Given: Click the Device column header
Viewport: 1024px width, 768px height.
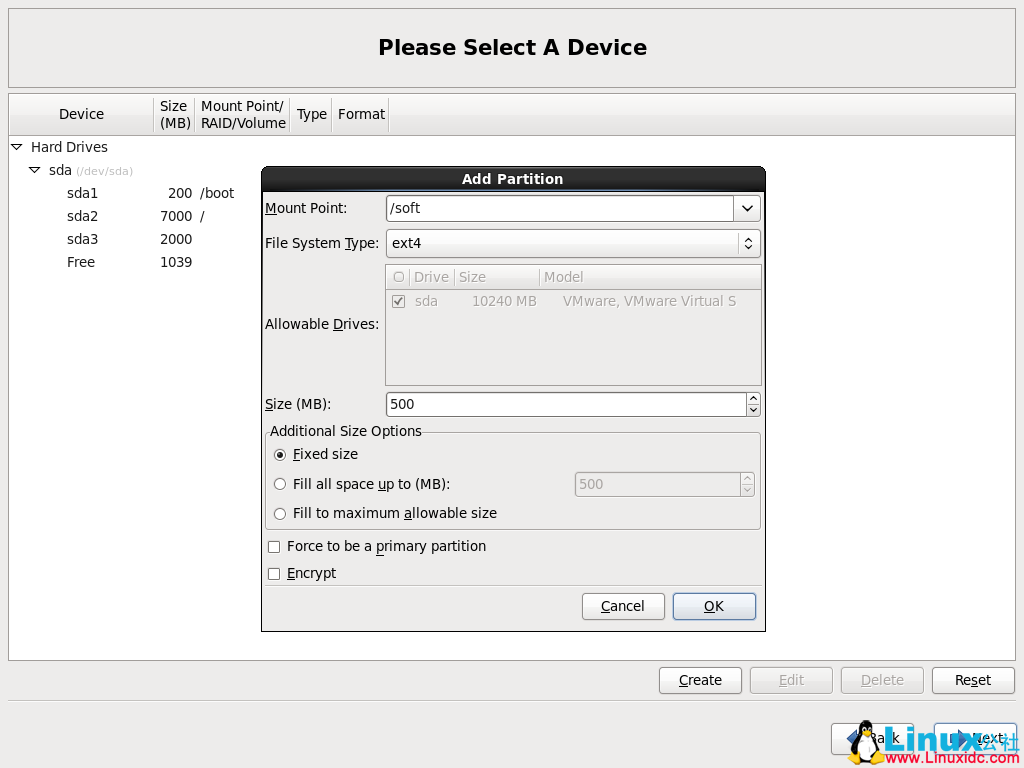Looking at the screenshot, I should click(81, 114).
